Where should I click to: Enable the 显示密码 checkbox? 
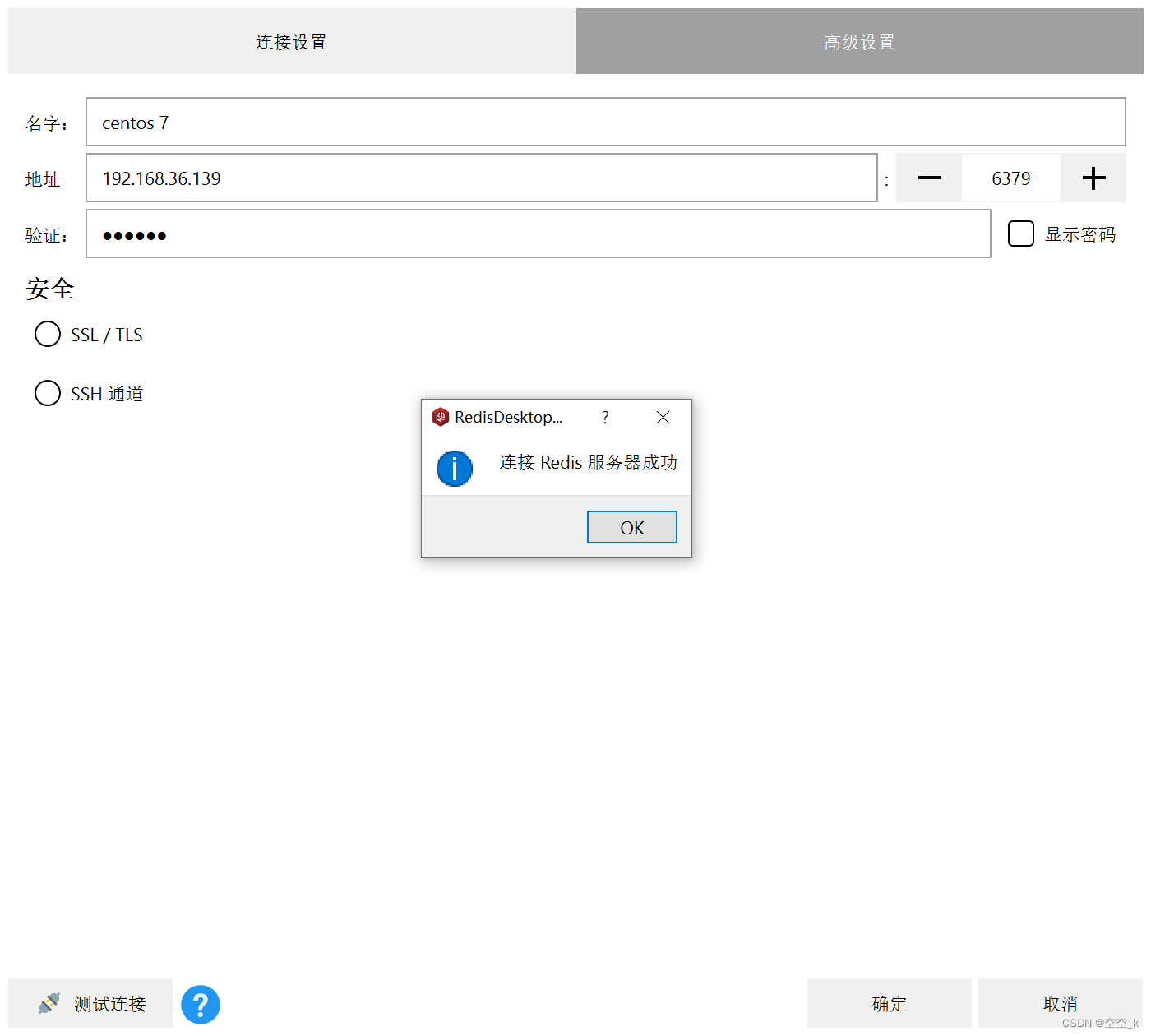pos(1020,234)
